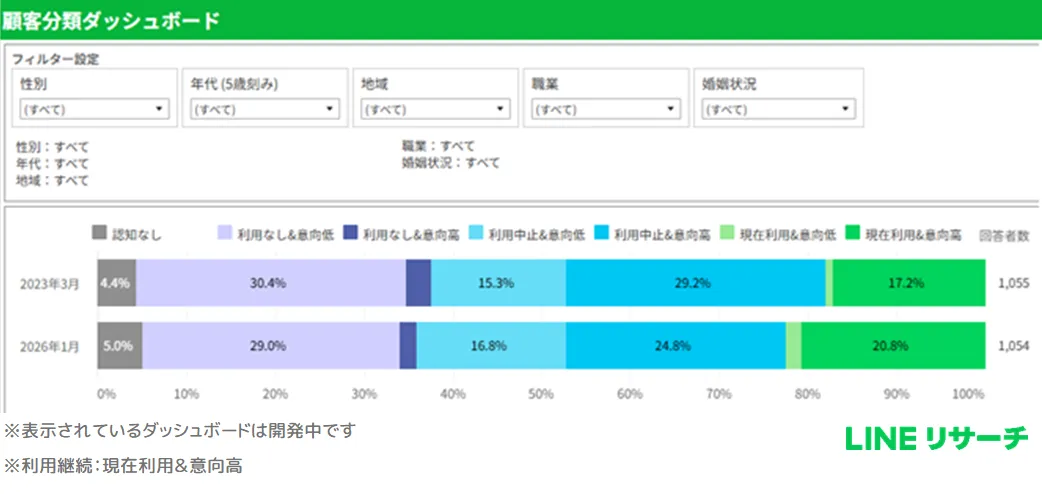Click the 利用中止&意向高 legend swatch
This screenshot has height=494, width=1042.
601,234
